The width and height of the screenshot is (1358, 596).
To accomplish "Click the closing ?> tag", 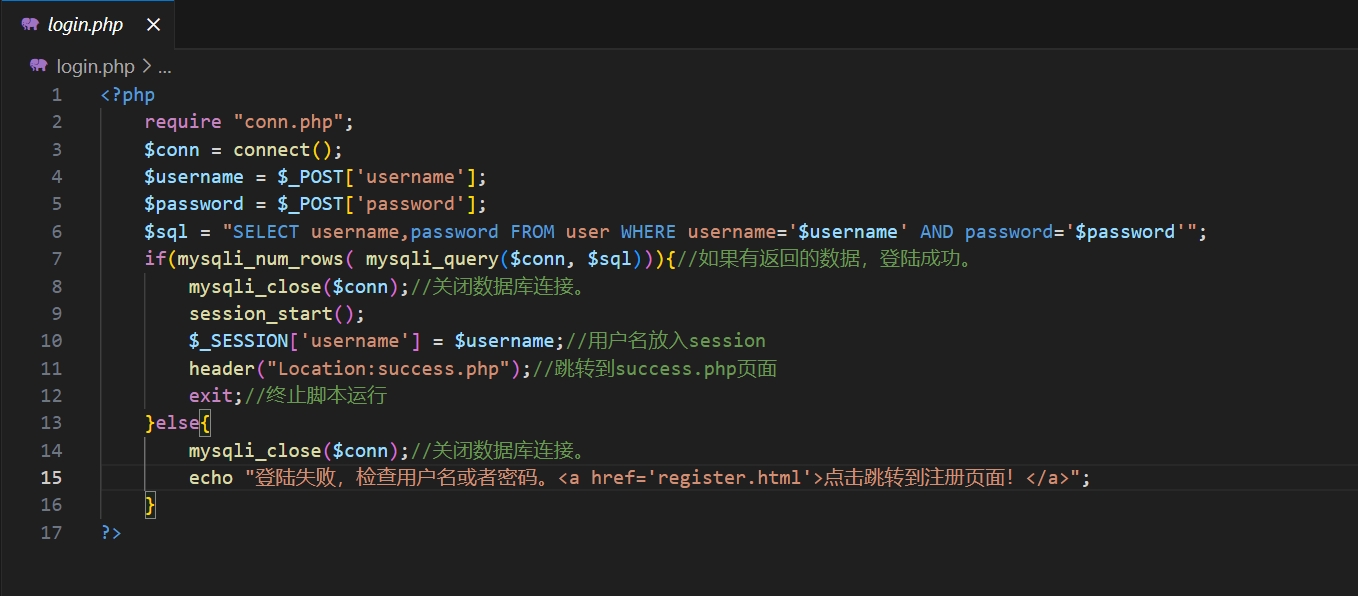I will click(x=111, y=532).
